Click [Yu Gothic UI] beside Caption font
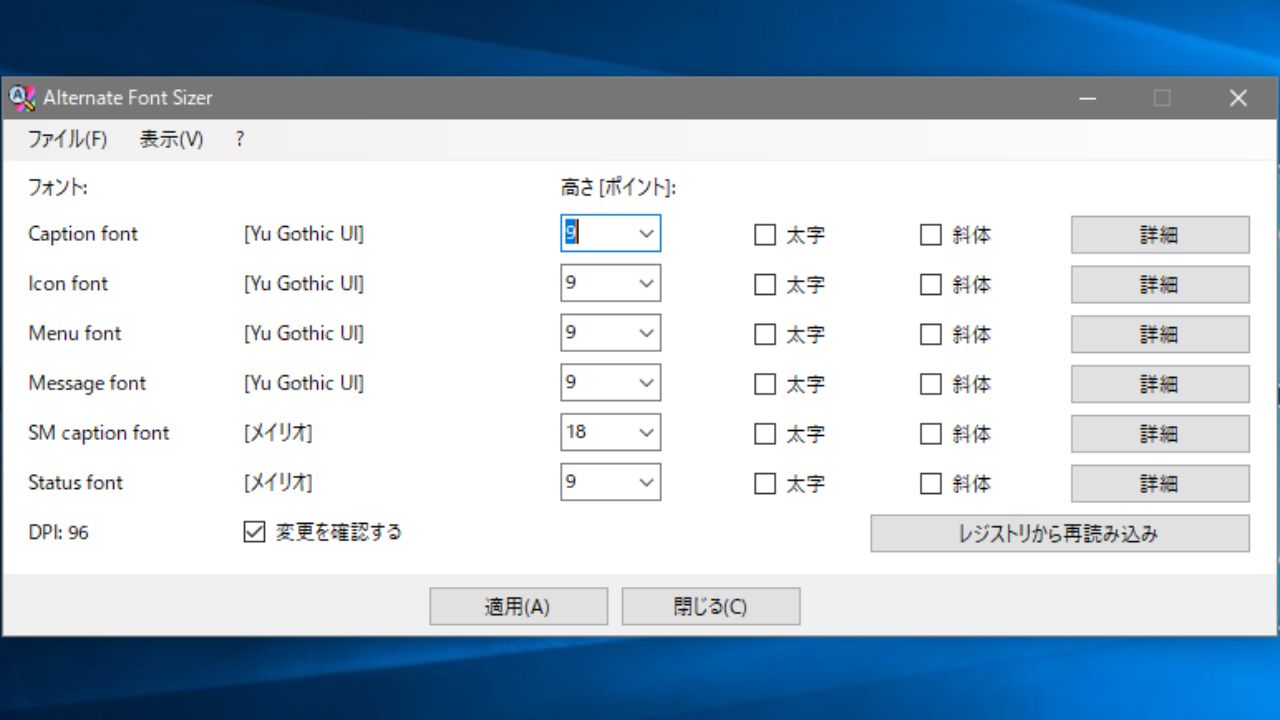 pos(304,234)
